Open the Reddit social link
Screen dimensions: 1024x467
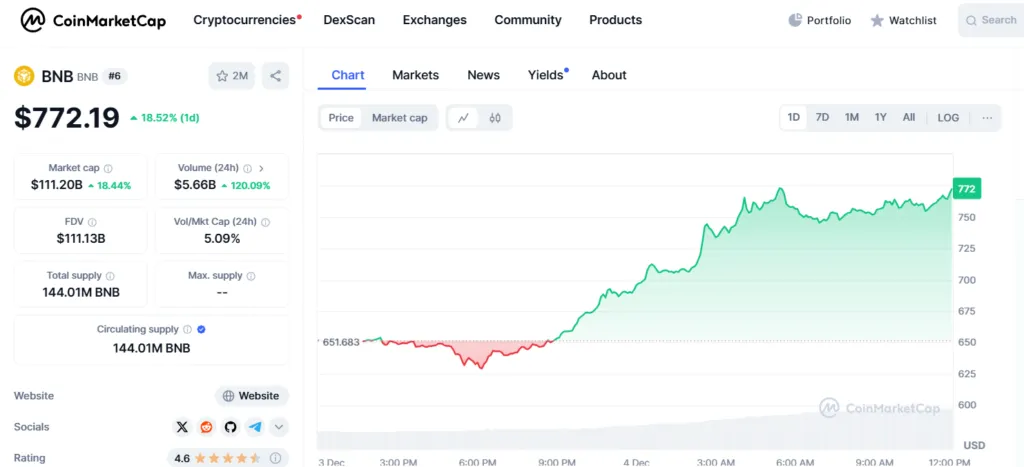pos(206,427)
